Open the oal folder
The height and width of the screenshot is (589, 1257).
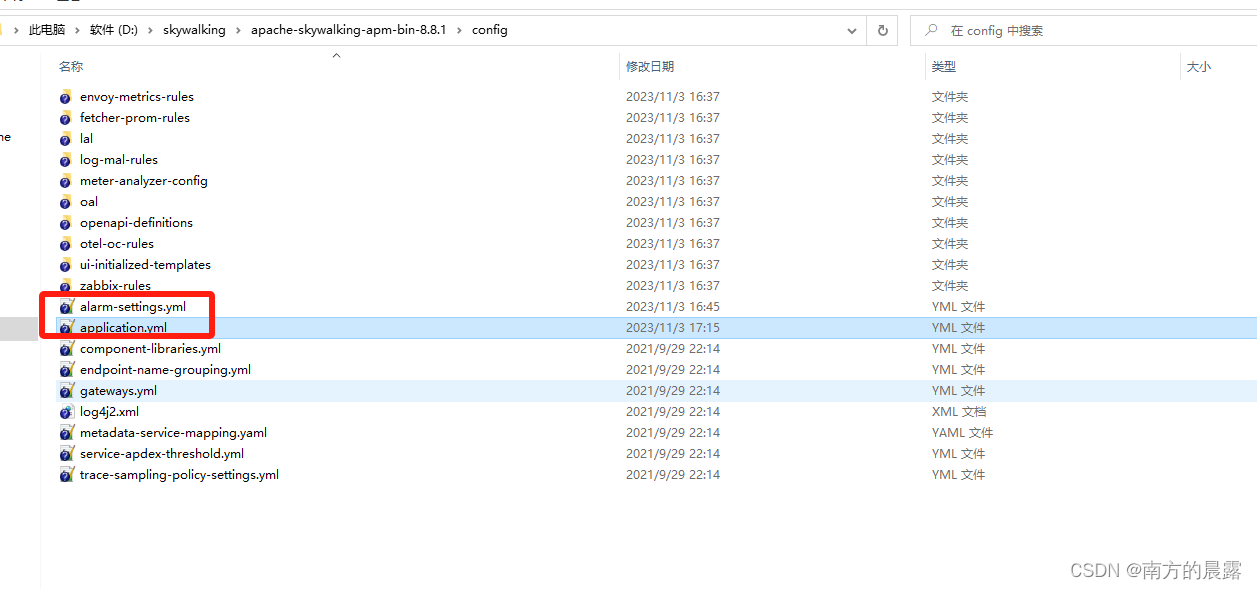click(88, 201)
